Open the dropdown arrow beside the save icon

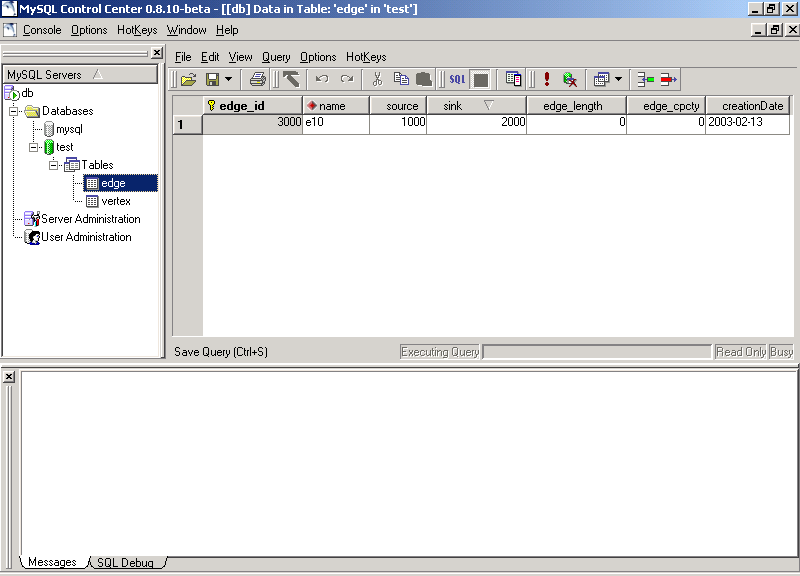228,80
